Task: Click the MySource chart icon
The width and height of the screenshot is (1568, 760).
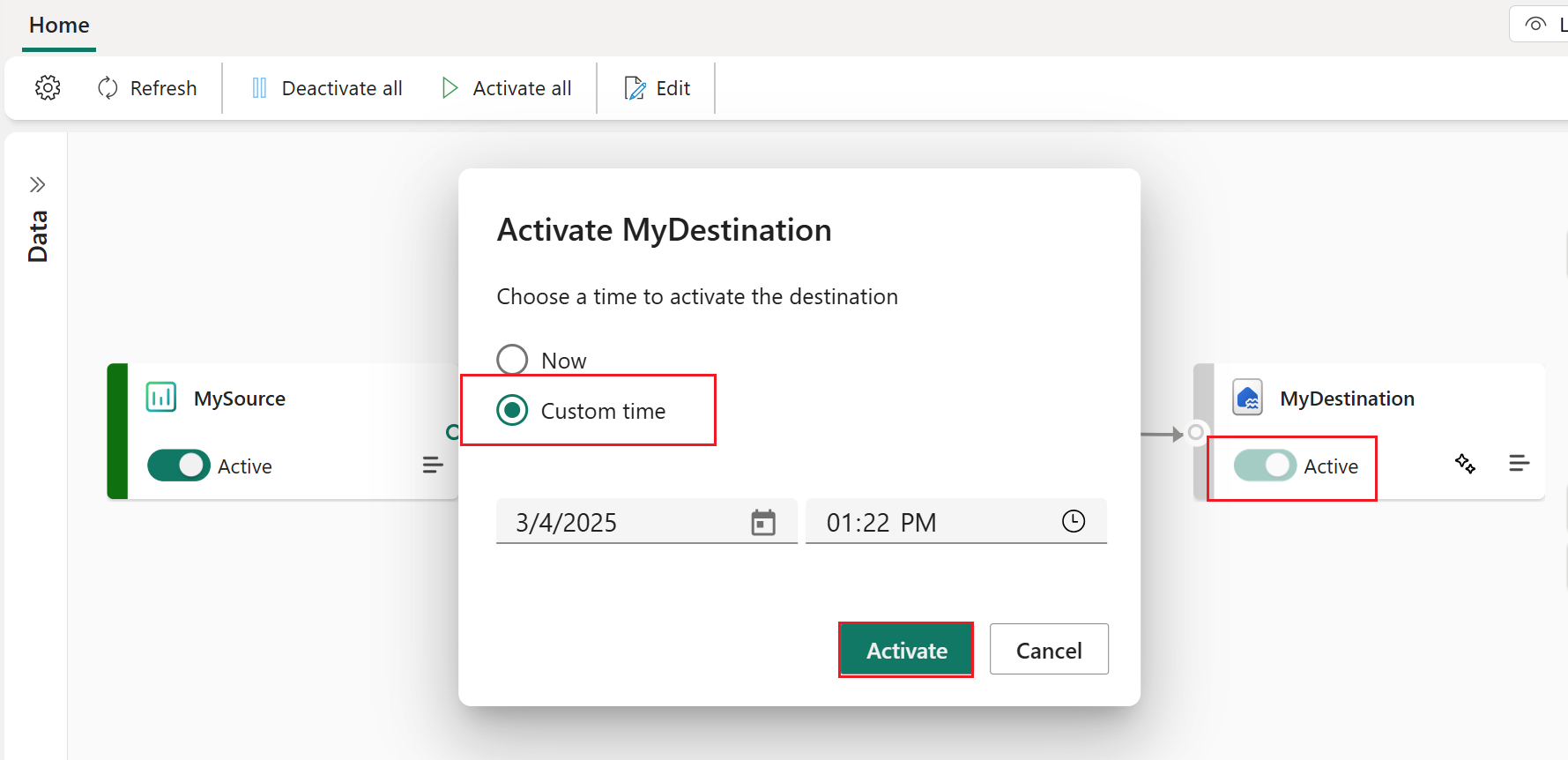Action: coord(161,398)
